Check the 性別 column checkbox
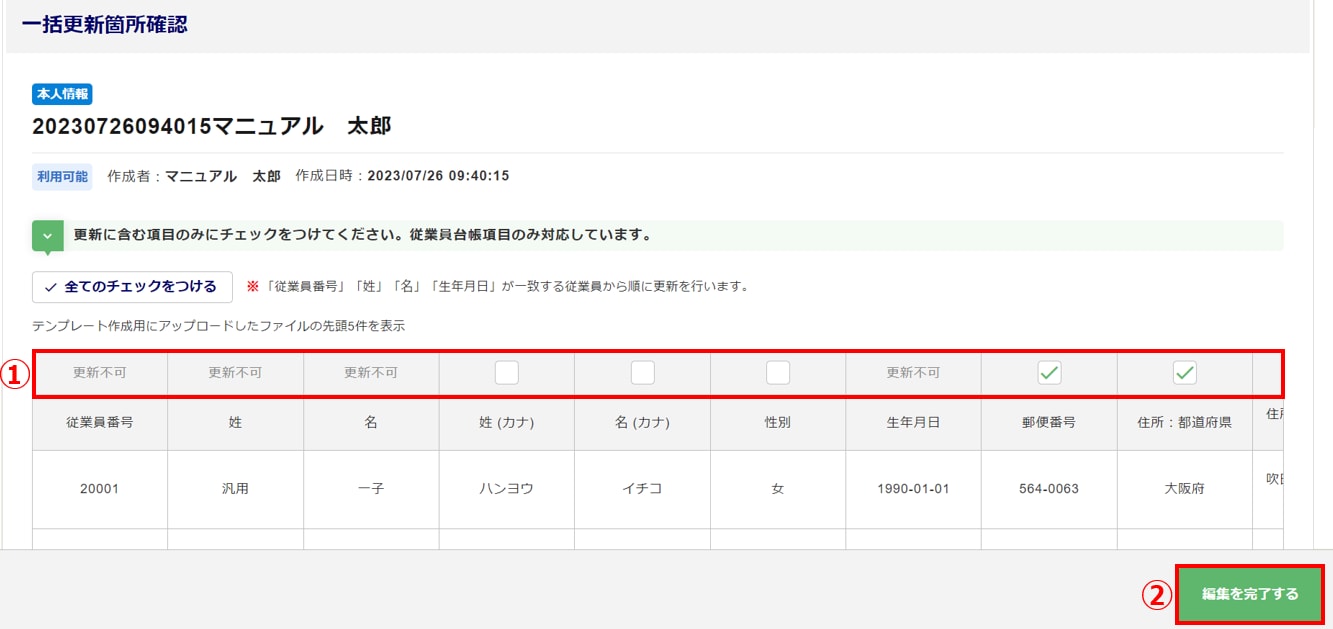 pos(778,372)
